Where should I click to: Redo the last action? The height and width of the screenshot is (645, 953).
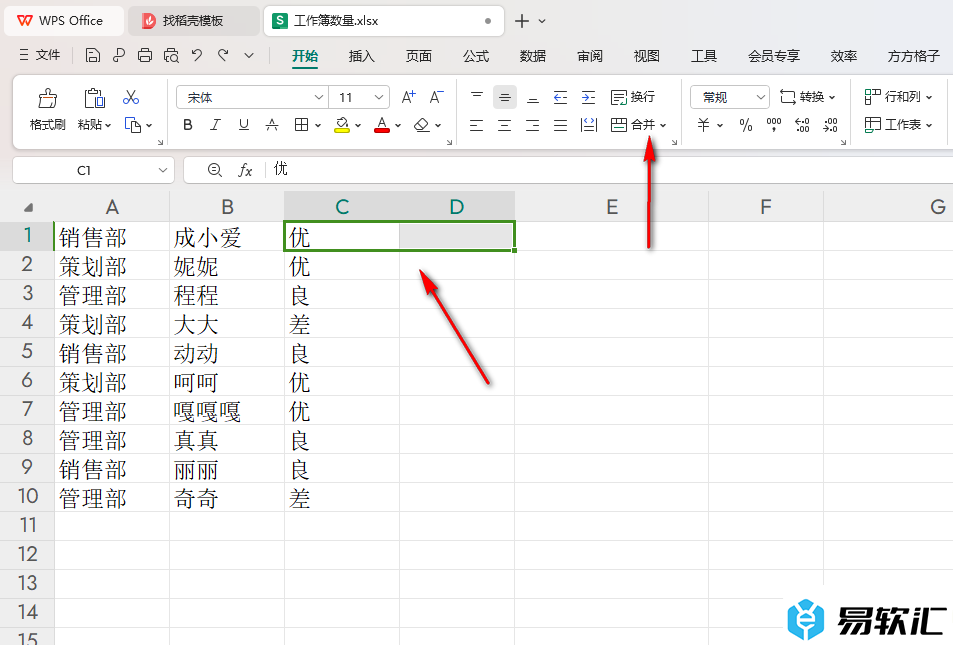223,56
